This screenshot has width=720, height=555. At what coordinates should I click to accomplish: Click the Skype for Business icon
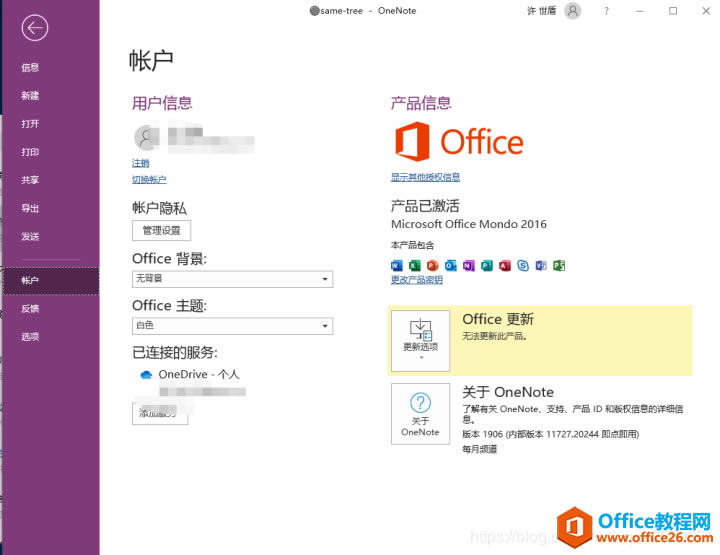pyautogui.click(x=523, y=265)
